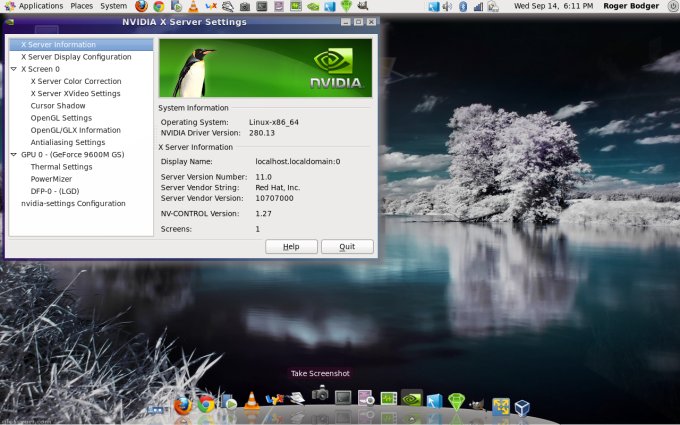Open VirtualBox cube icon in the dock

522,407
